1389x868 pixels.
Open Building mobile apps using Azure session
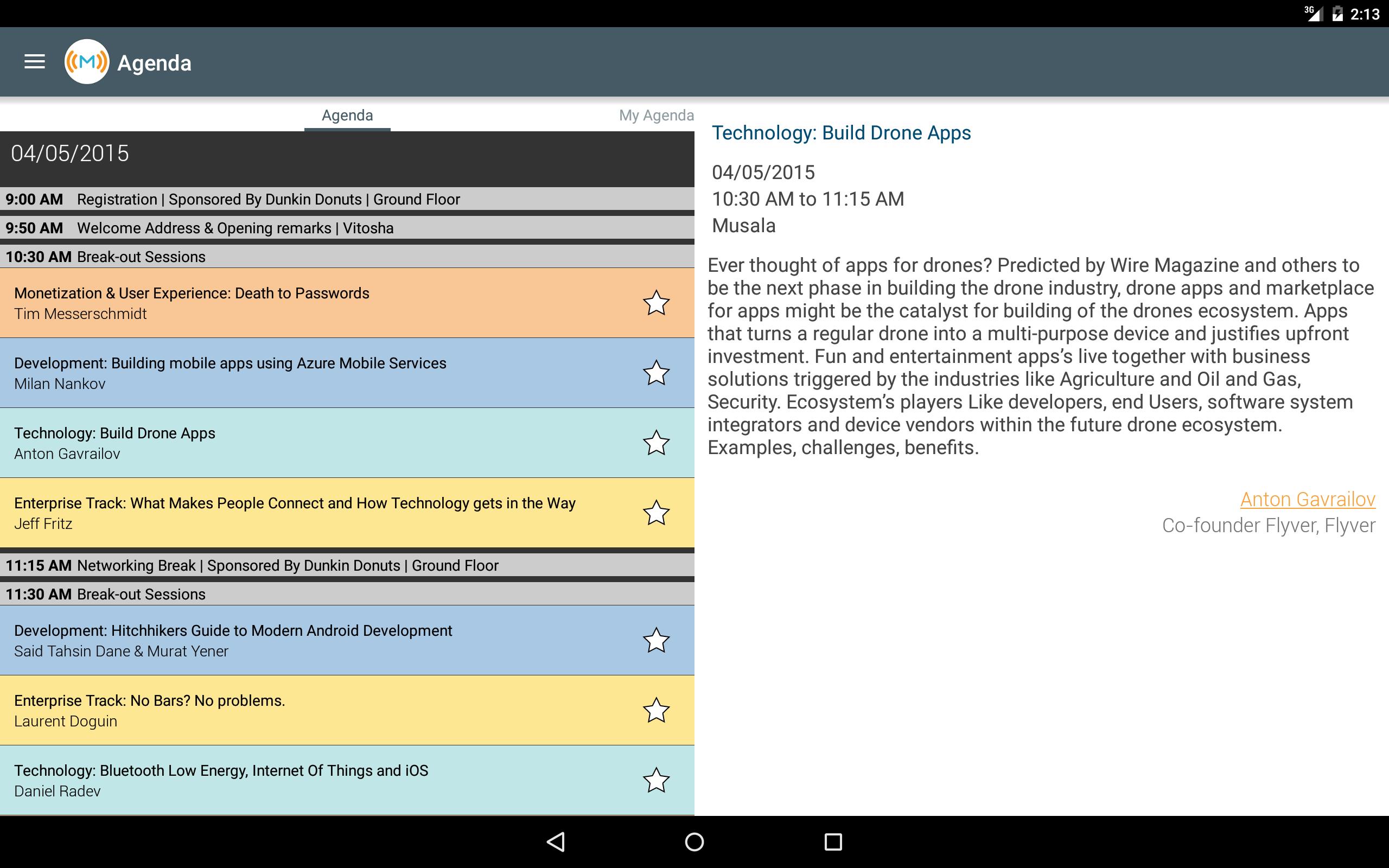[347, 373]
